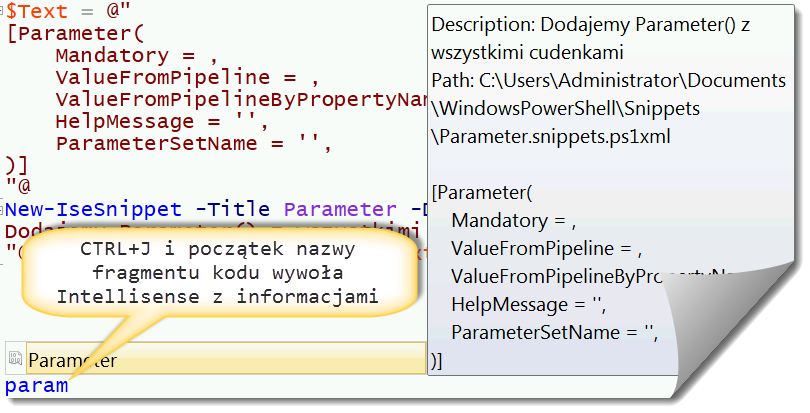Screen dimensions: 810x413
Task: Click the typed 'param' text in editor
Action: 37,386
